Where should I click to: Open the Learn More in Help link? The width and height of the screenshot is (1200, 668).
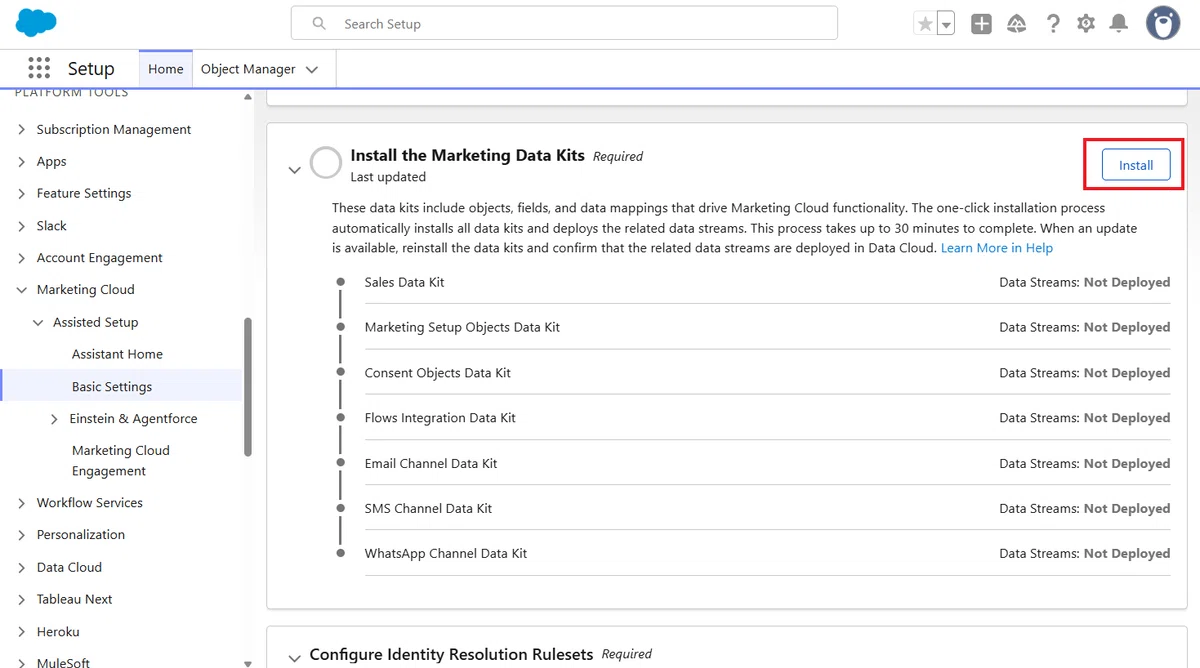(997, 248)
